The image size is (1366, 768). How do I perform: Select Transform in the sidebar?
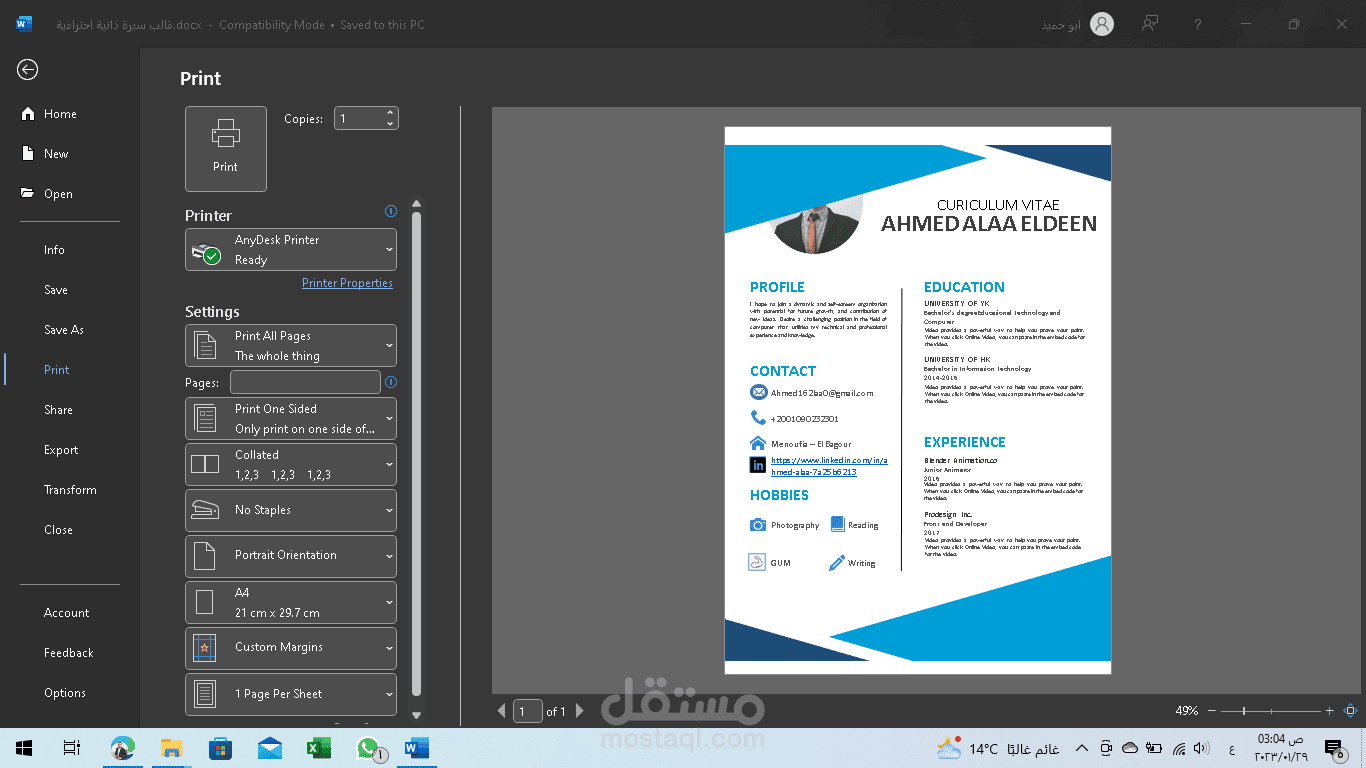70,490
